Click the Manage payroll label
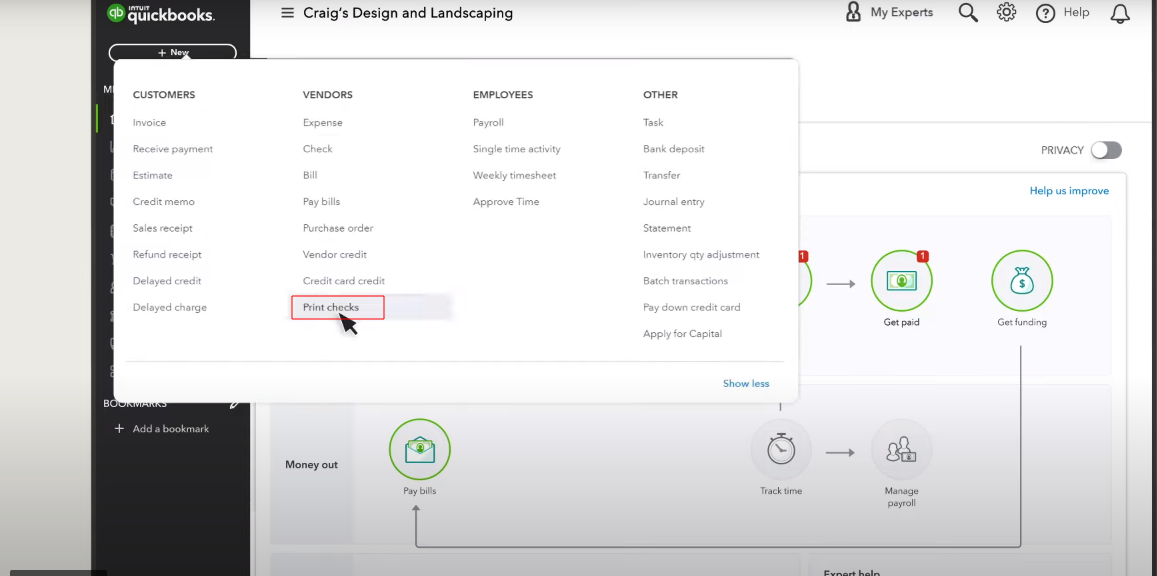This screenshot has width=1157, height=576. (902, 497)
